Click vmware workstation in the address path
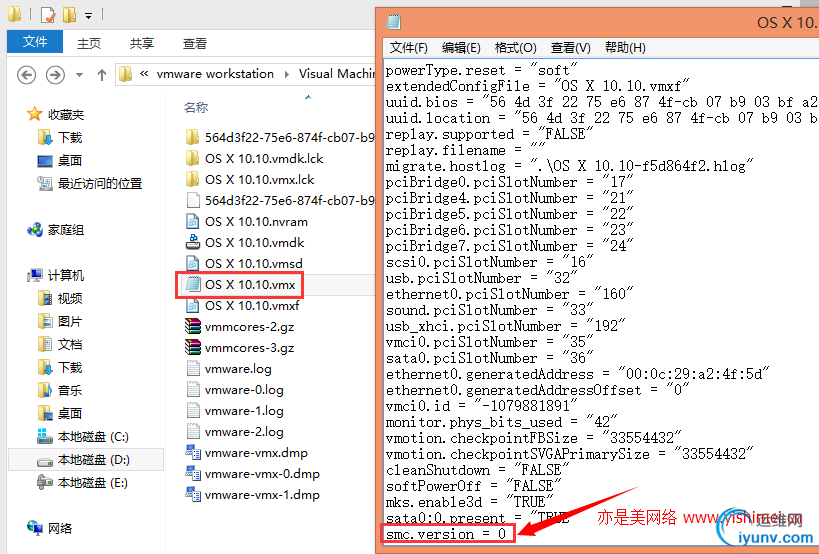Screen dimensions: 819x554 pos(215,74)
